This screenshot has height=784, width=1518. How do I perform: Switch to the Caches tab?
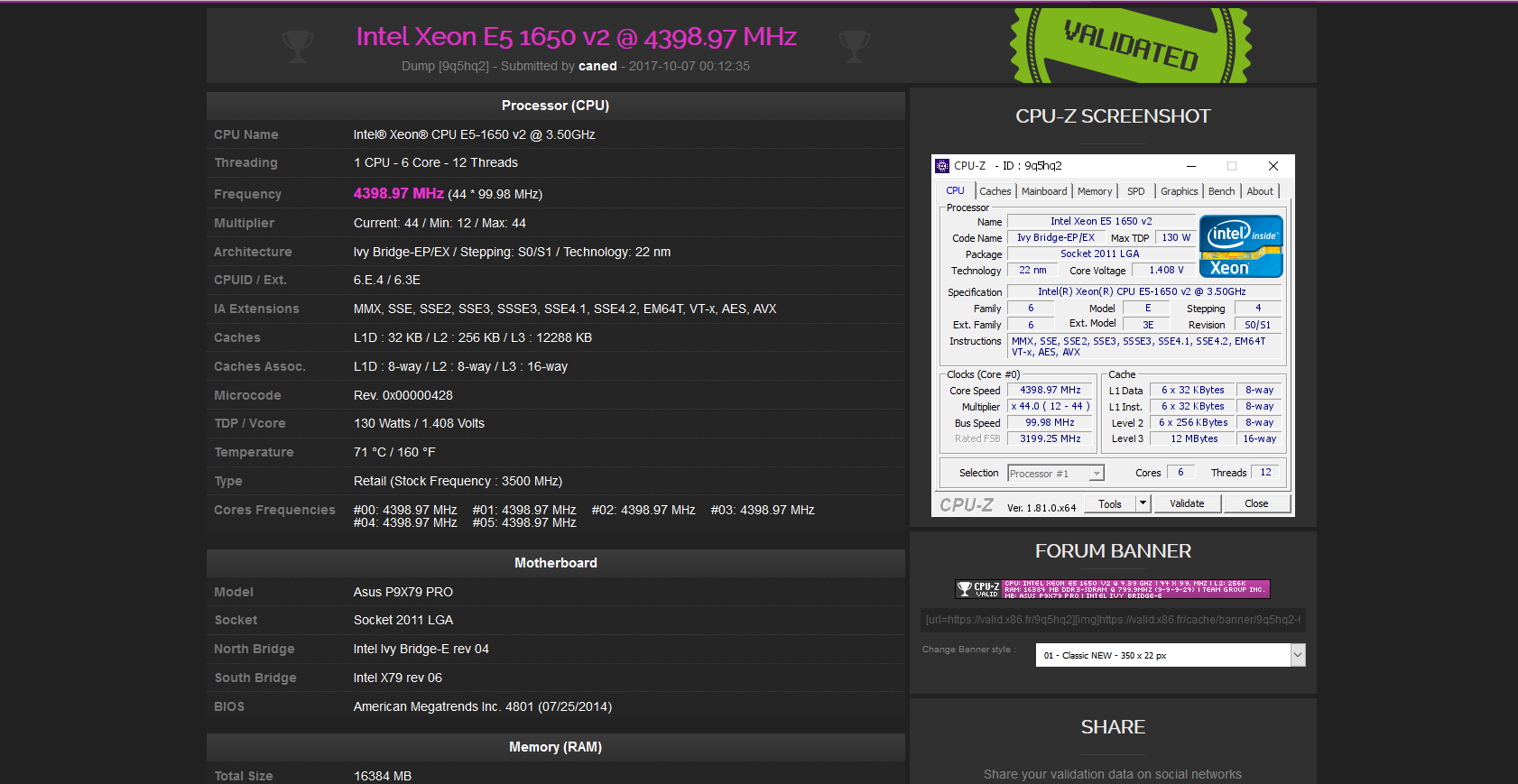point(995,191)
